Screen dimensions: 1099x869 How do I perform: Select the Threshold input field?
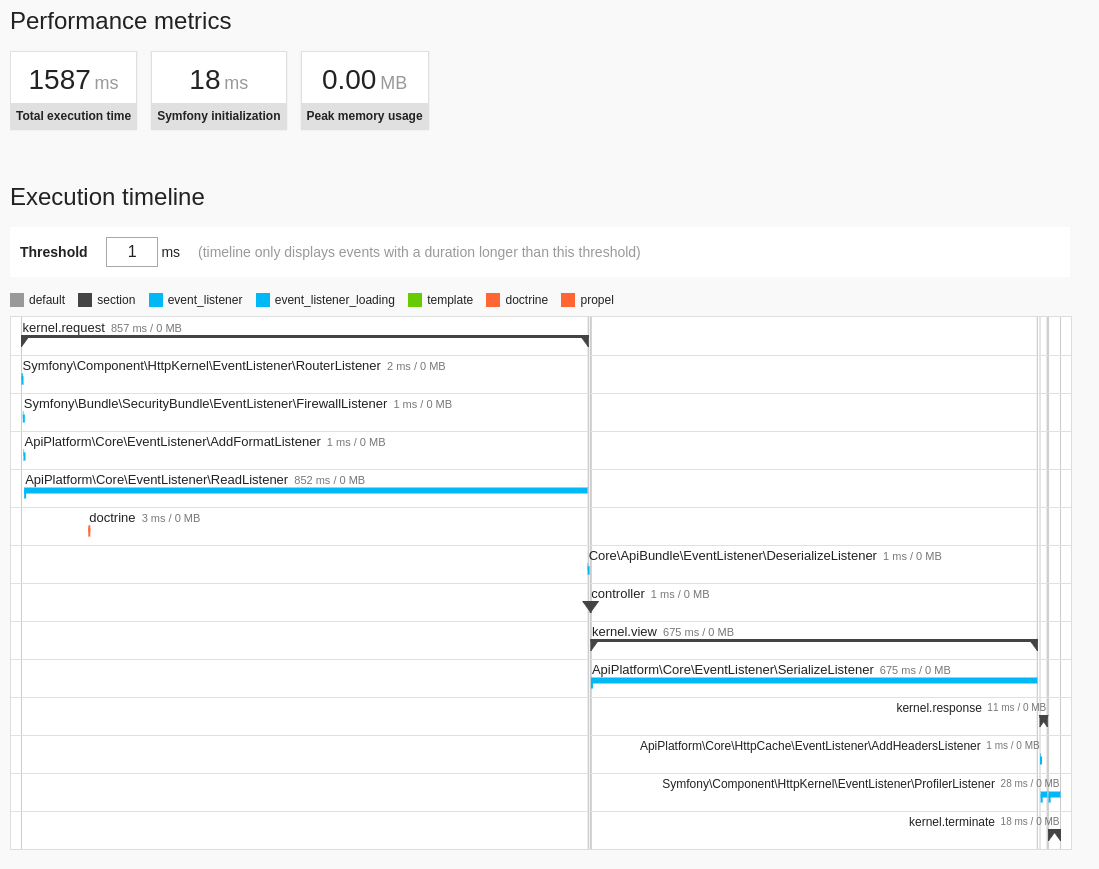(x=131, y=252)
